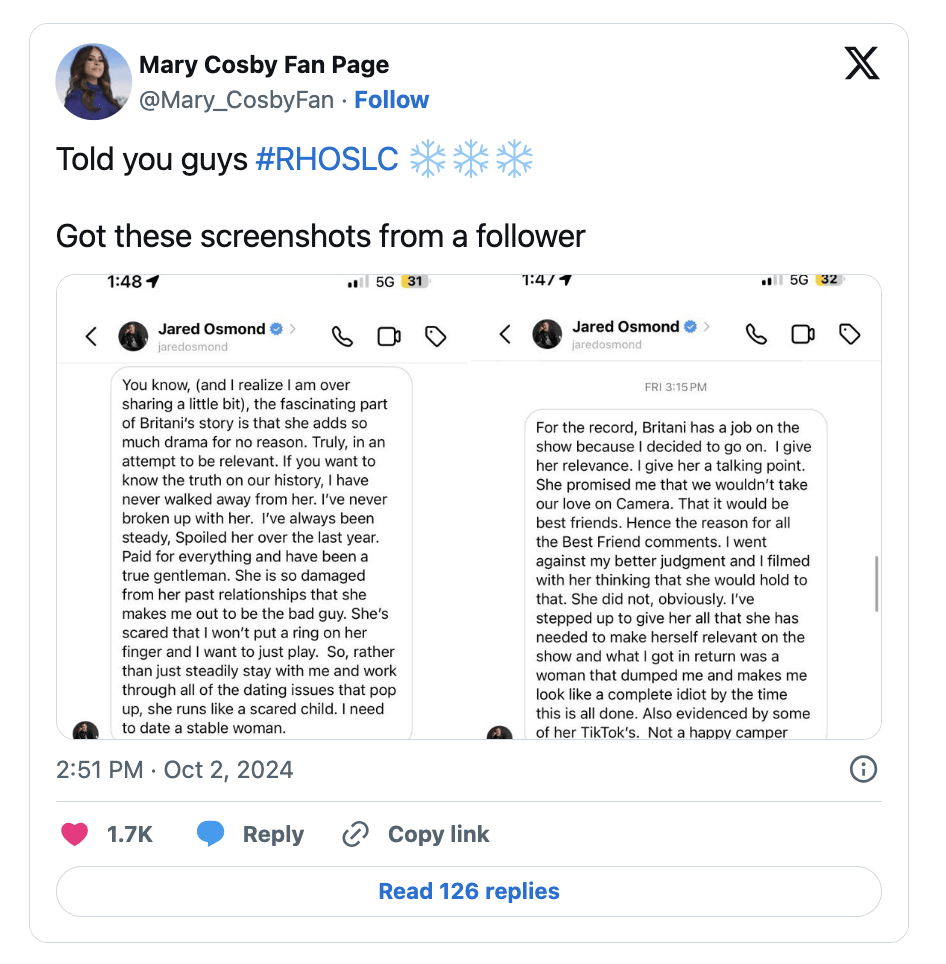Screen dimensions: 946x964
Task: Expand Jared Osmond profile chevron in right chat
Action: pos(707,326)
